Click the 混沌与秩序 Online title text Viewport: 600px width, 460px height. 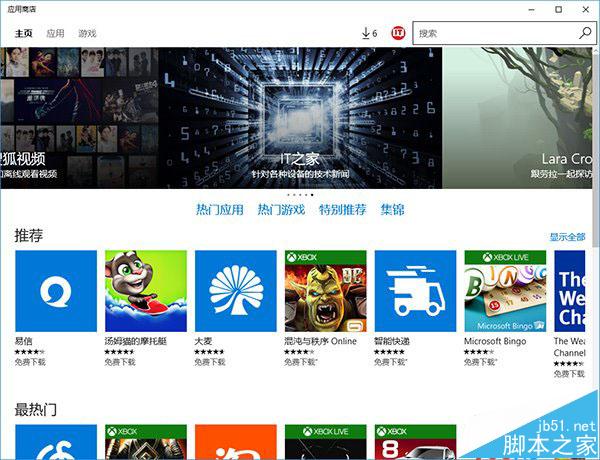tap(320, 341)
